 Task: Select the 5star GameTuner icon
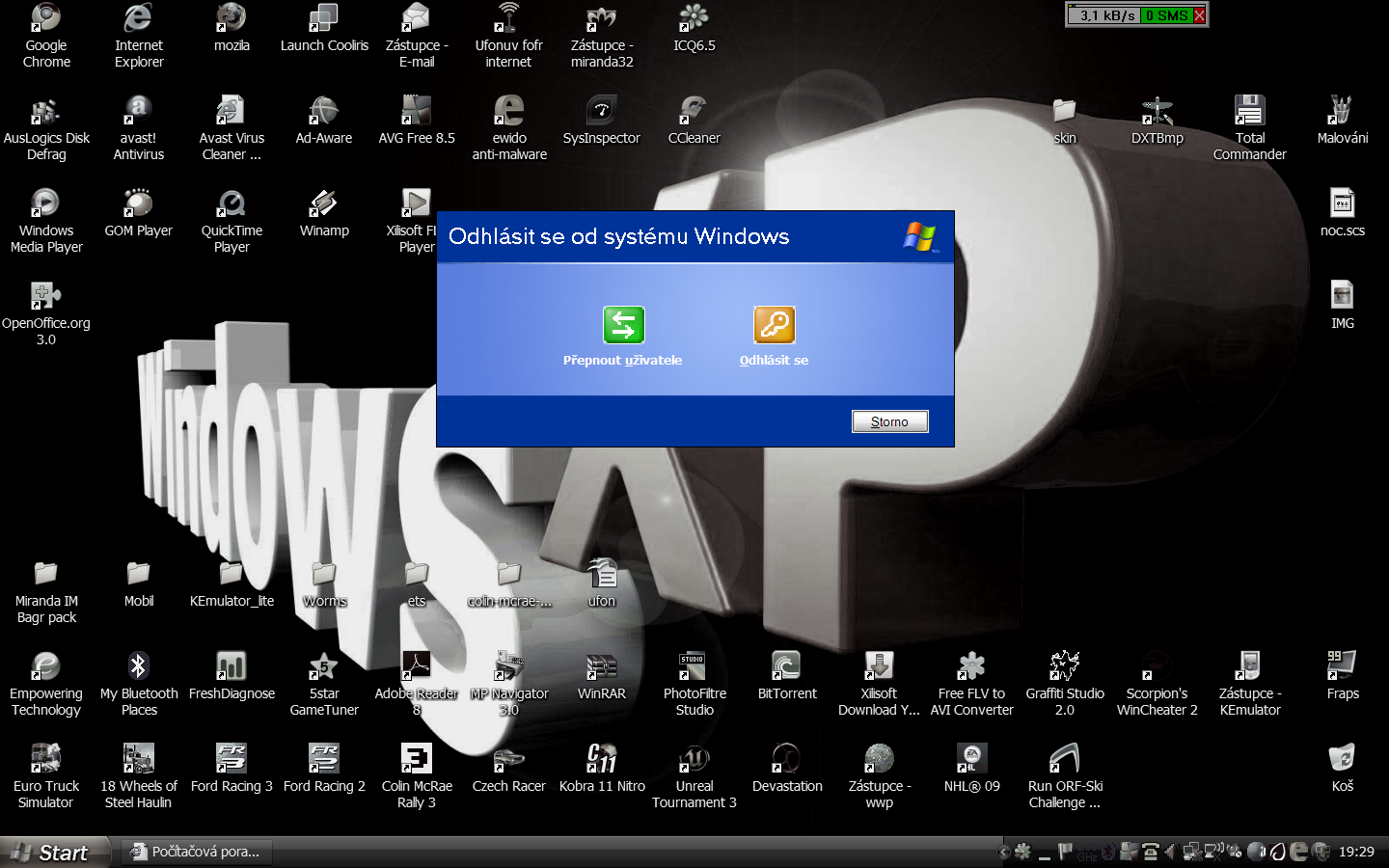324,666
